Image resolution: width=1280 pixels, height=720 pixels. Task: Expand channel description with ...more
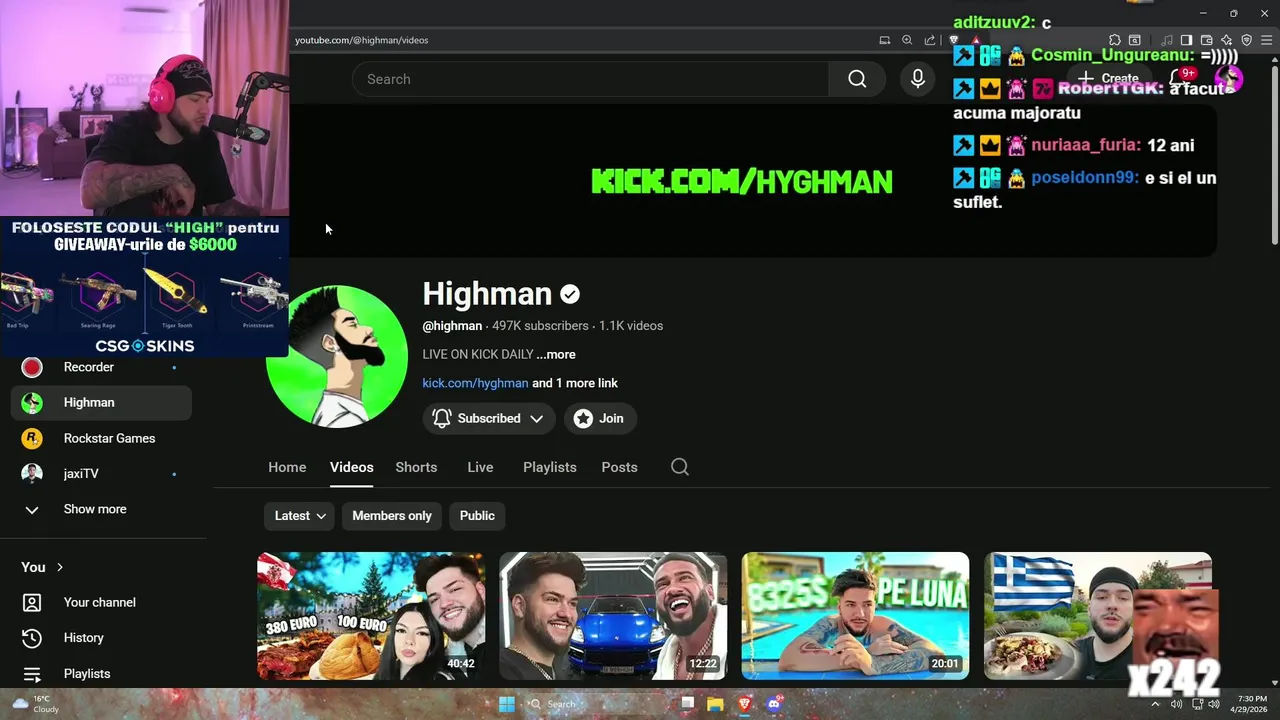pyautogui.click(x=556, y=354)
